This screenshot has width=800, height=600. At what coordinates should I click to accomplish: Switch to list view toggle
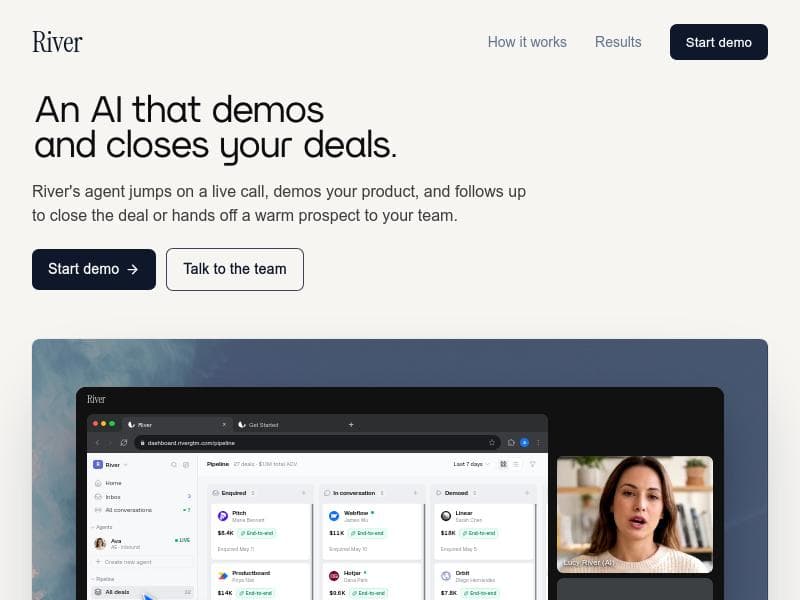pyautogui.click(x=516, y=464)
